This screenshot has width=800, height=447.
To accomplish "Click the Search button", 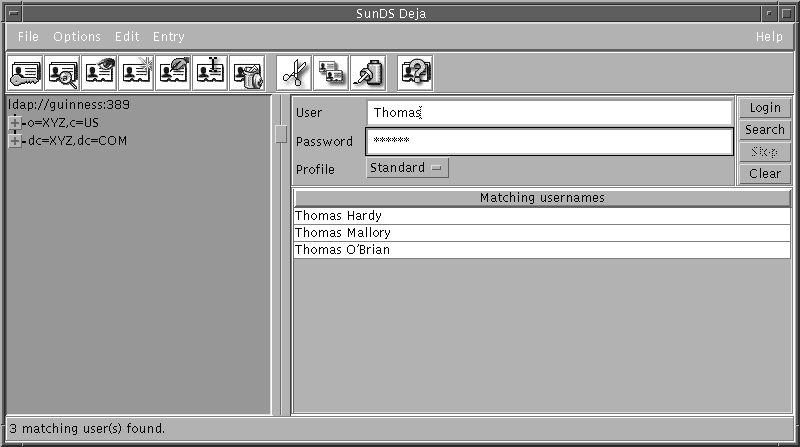I will (x=765, y=130).
